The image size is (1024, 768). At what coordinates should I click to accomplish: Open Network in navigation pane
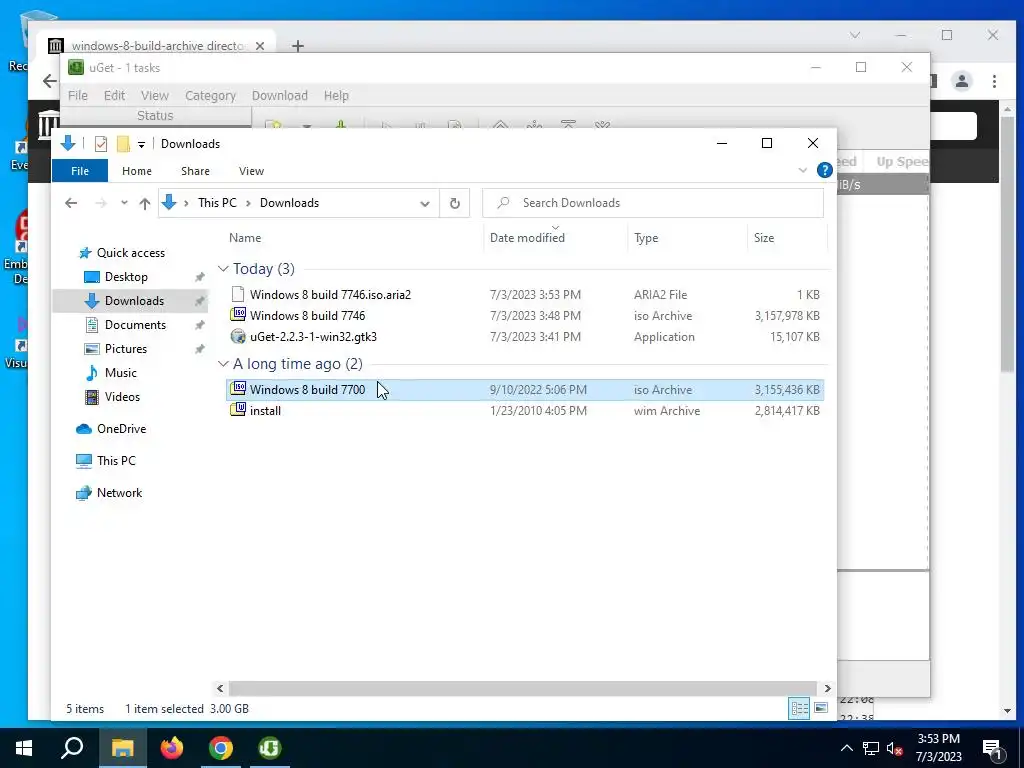click(120, 493)
